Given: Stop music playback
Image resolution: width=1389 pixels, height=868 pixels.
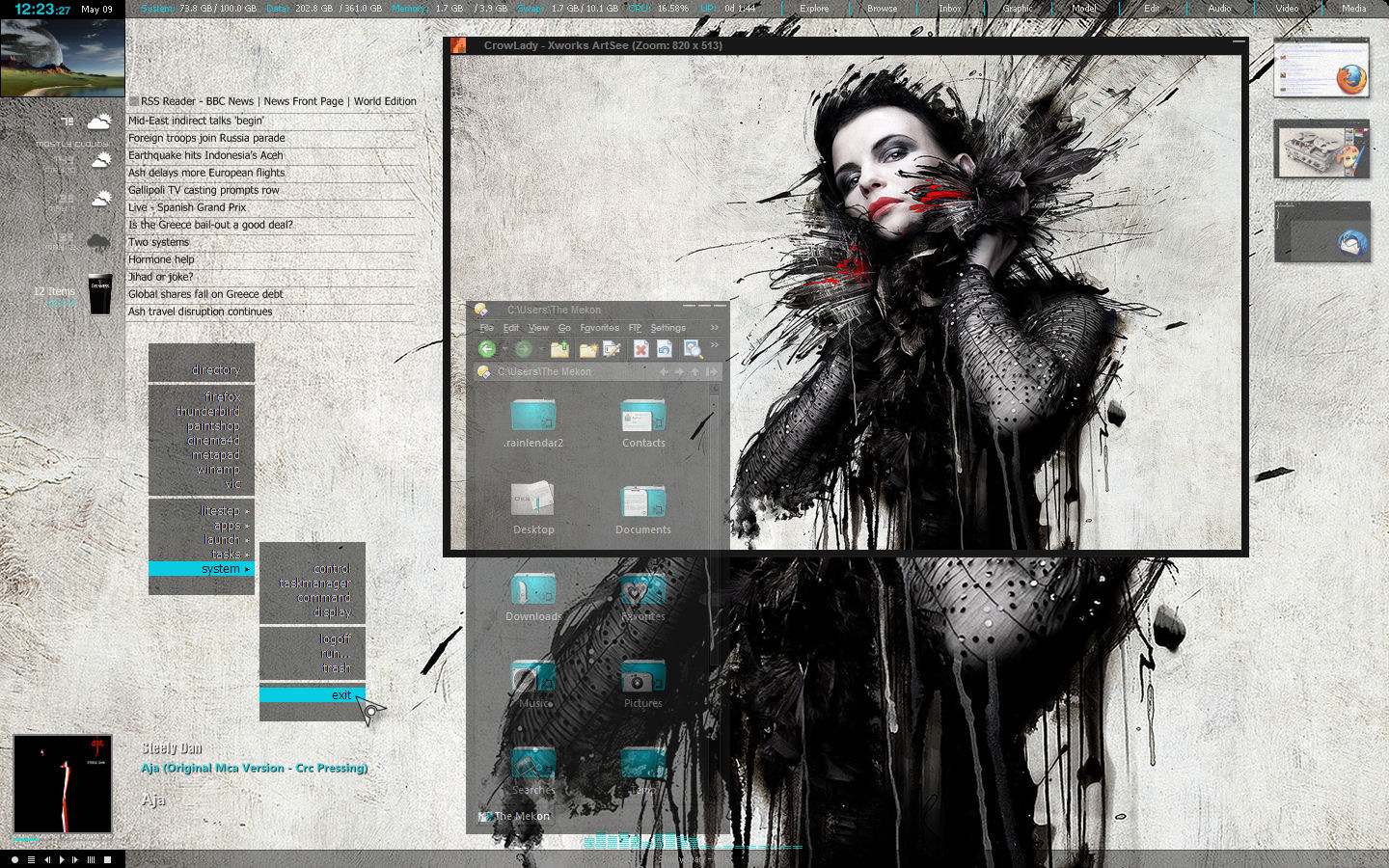Looking at the screenshot, I should point(107,859).
